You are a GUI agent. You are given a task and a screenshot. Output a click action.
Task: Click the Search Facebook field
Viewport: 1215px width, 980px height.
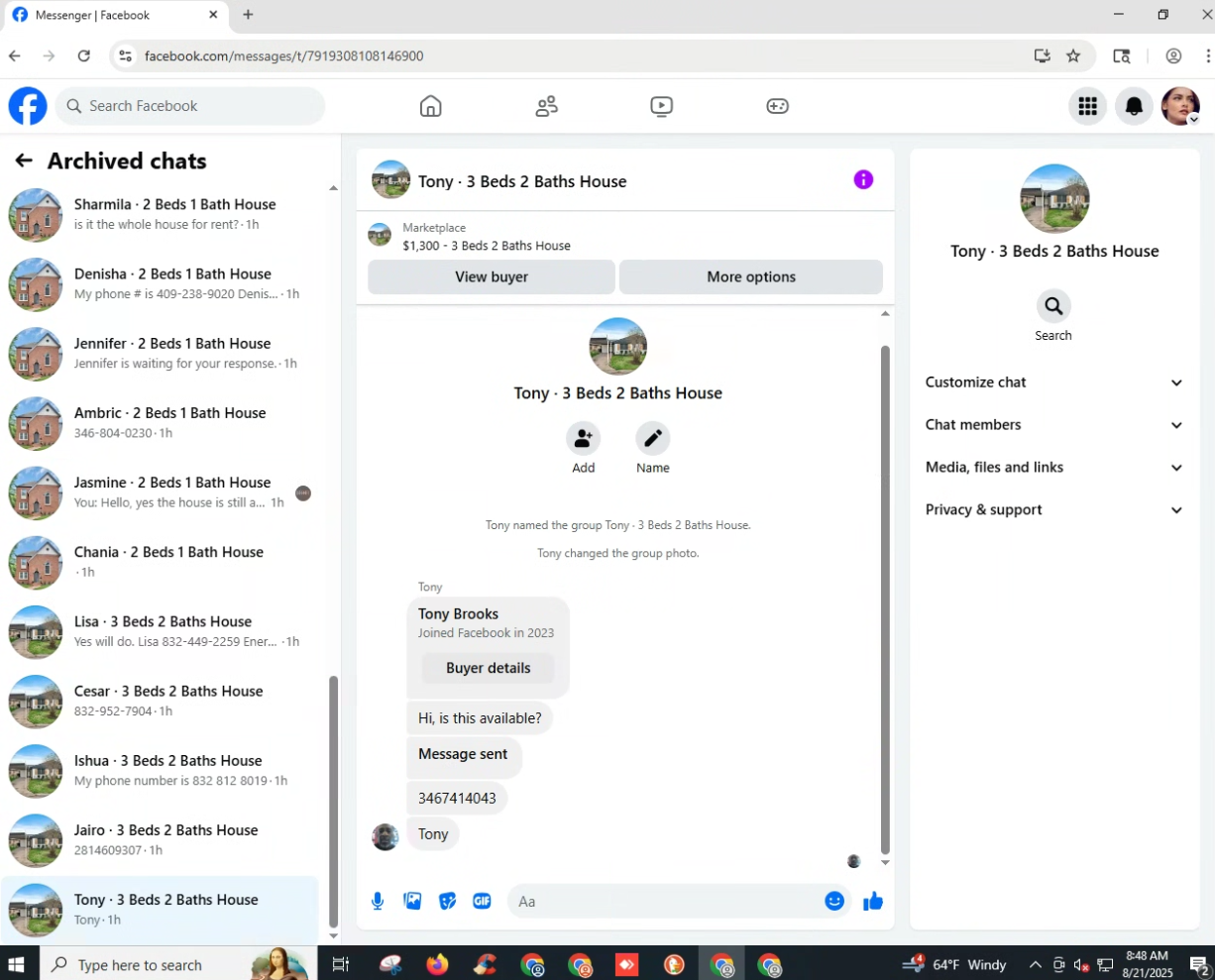pos(190,106)
